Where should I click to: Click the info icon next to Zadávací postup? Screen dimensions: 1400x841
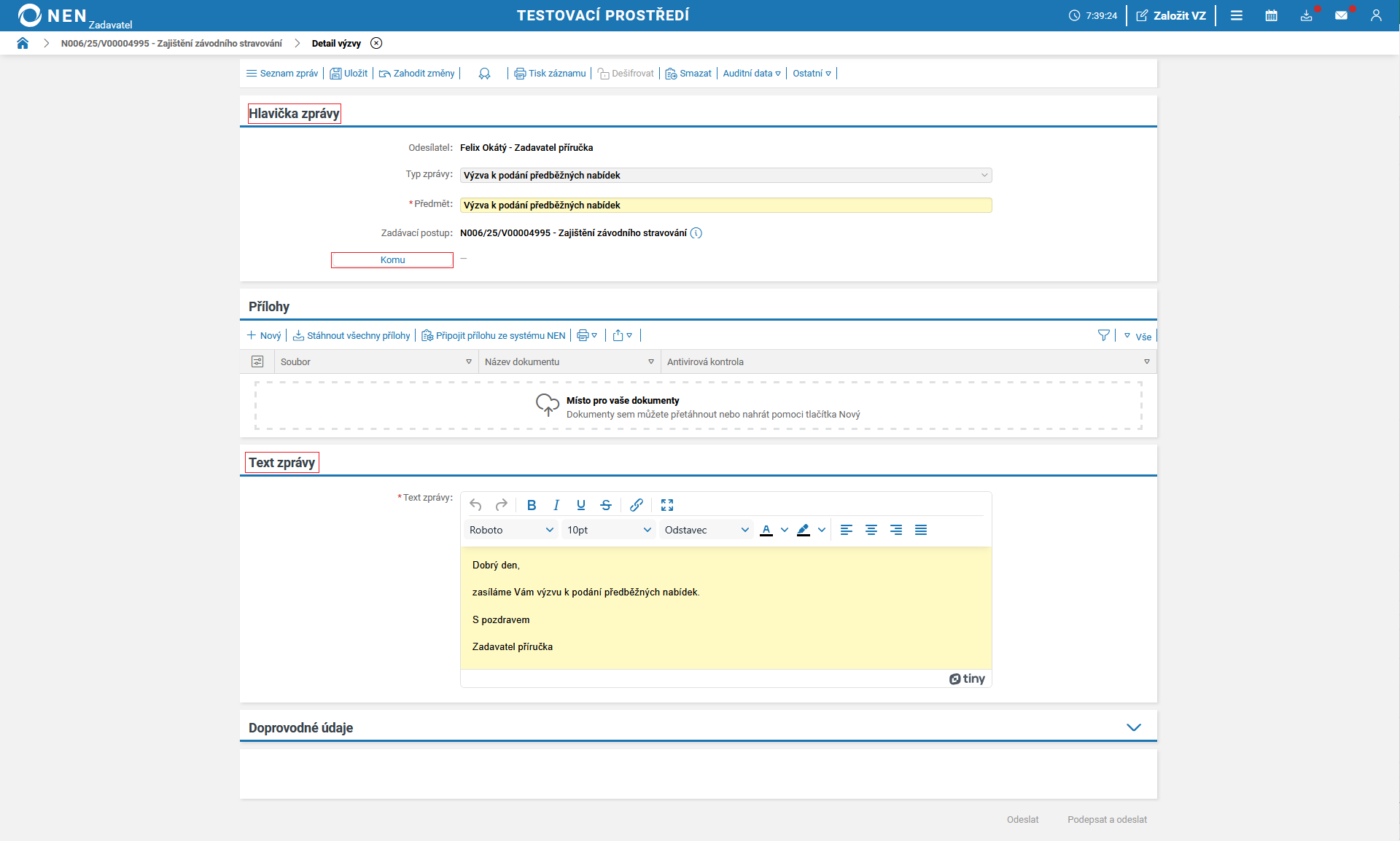click(x=696, y=233)
